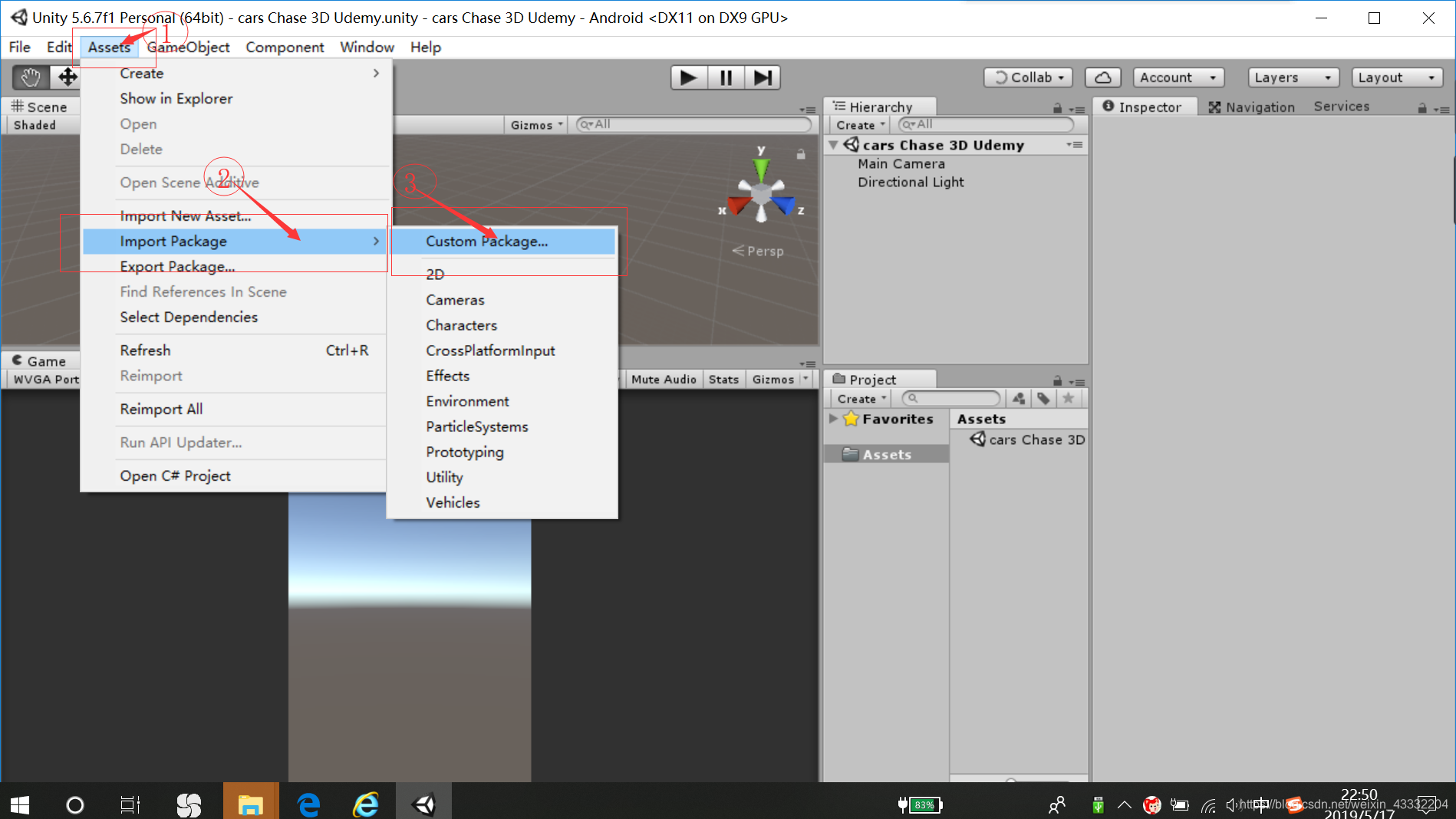This screenshot has width=1456, height=819.
Task: Select the Scene tab
Action: (x=40, y=107)
